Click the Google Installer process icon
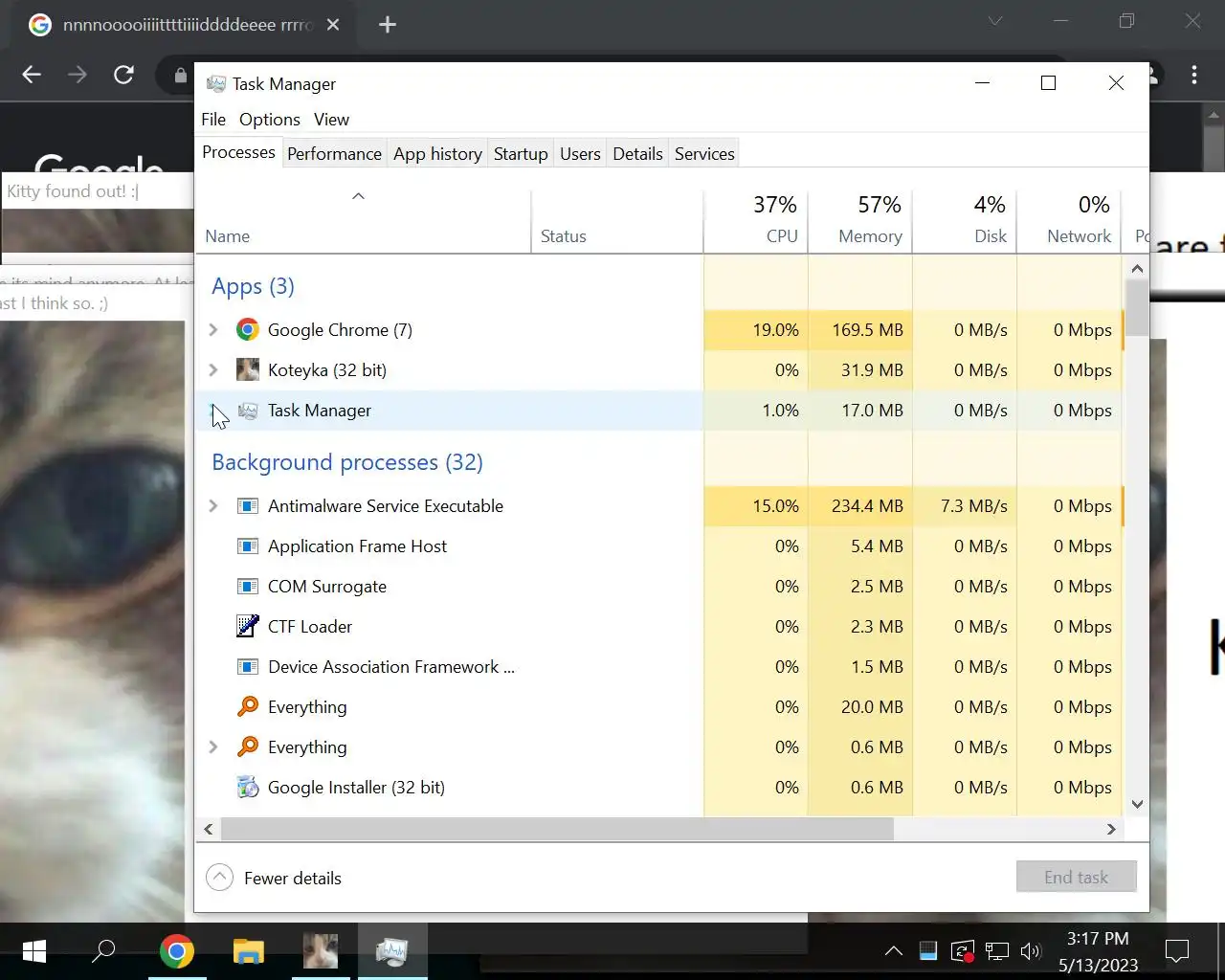Screen dimensions: 1225x980 248,787
